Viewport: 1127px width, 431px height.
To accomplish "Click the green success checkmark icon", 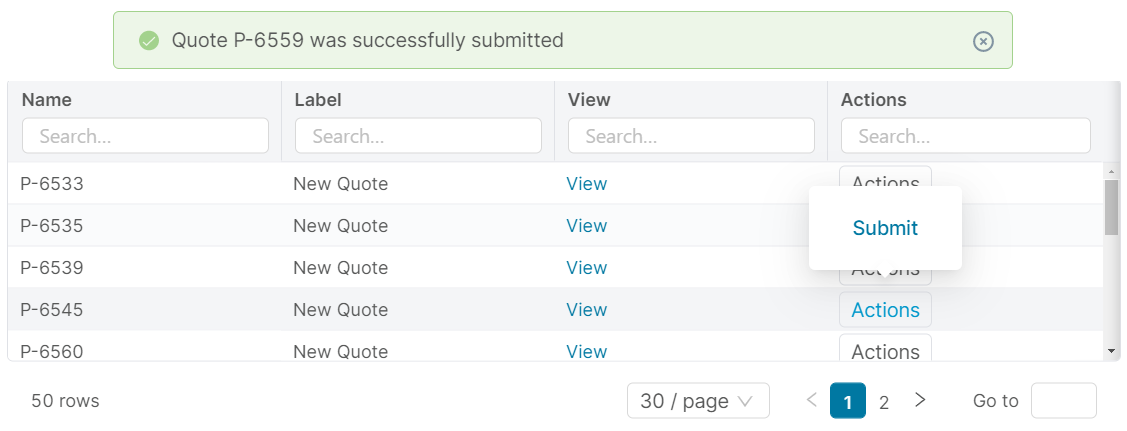I will 149,41.
